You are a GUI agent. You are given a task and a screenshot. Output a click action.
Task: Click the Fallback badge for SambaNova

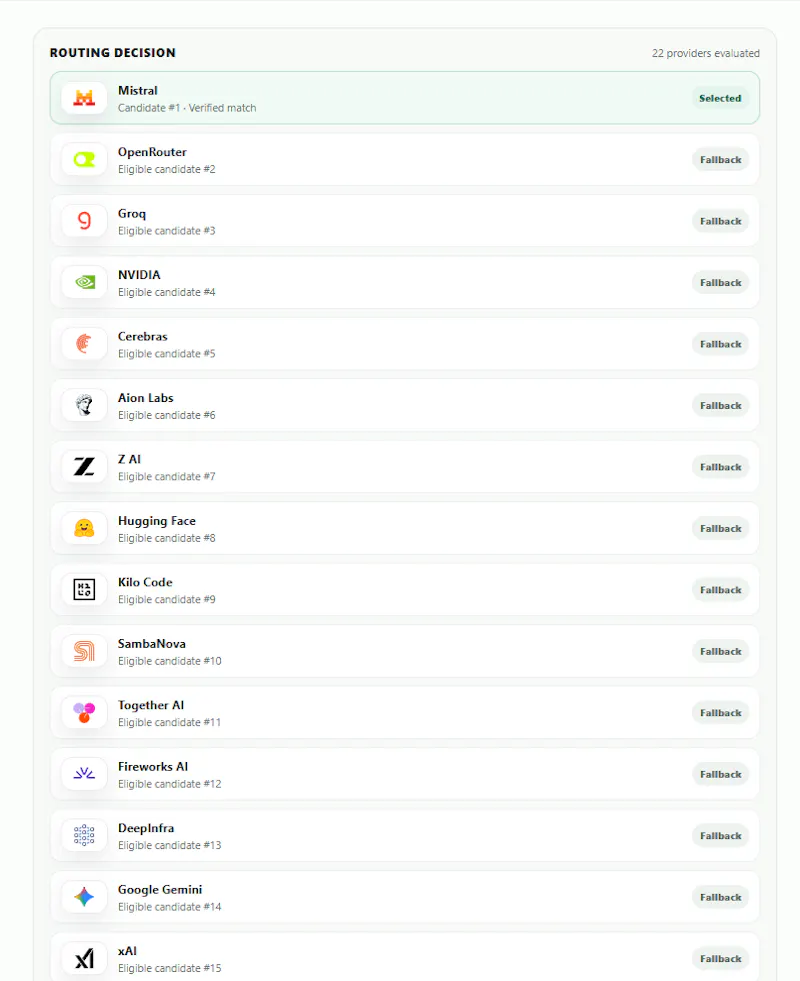pos(721,651)
